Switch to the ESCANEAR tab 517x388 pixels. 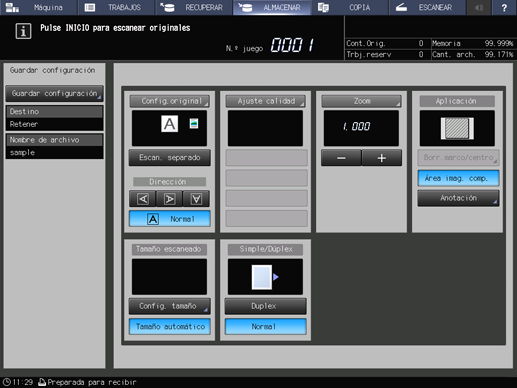point(427,7)
